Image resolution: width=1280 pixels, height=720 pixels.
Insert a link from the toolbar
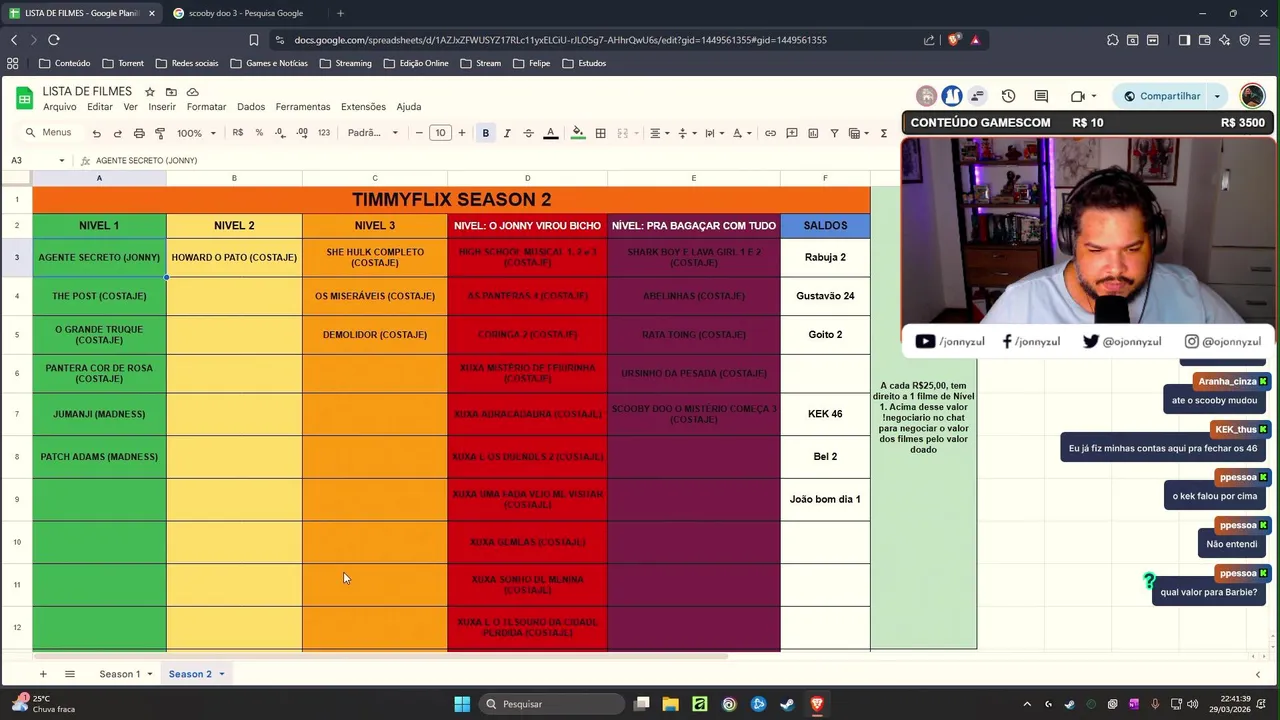770,133
